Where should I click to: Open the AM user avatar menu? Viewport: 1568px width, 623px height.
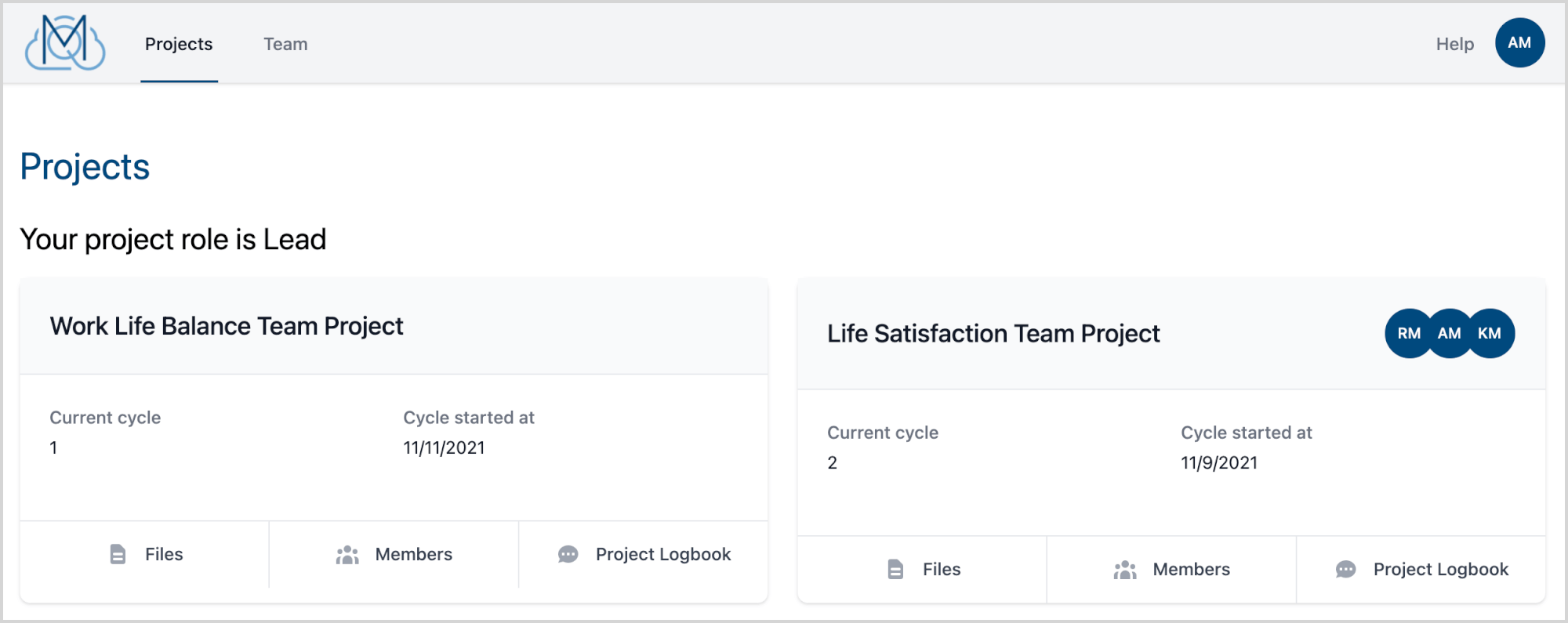(1519, 43)
